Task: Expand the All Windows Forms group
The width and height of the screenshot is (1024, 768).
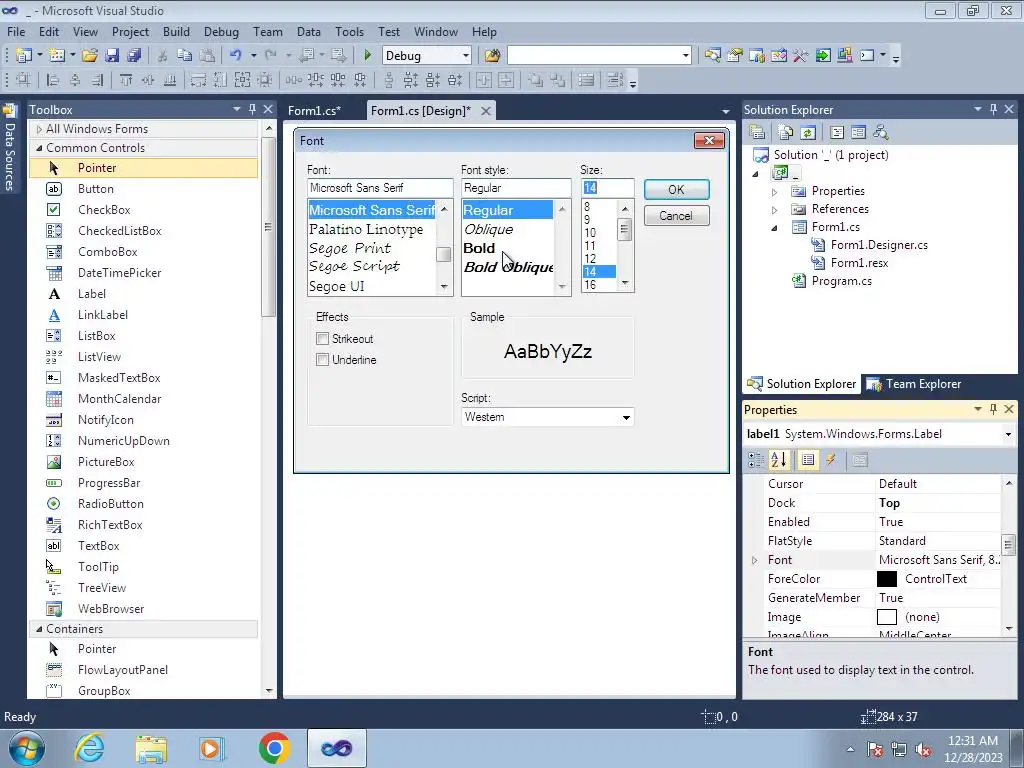Action: point(39,129)
